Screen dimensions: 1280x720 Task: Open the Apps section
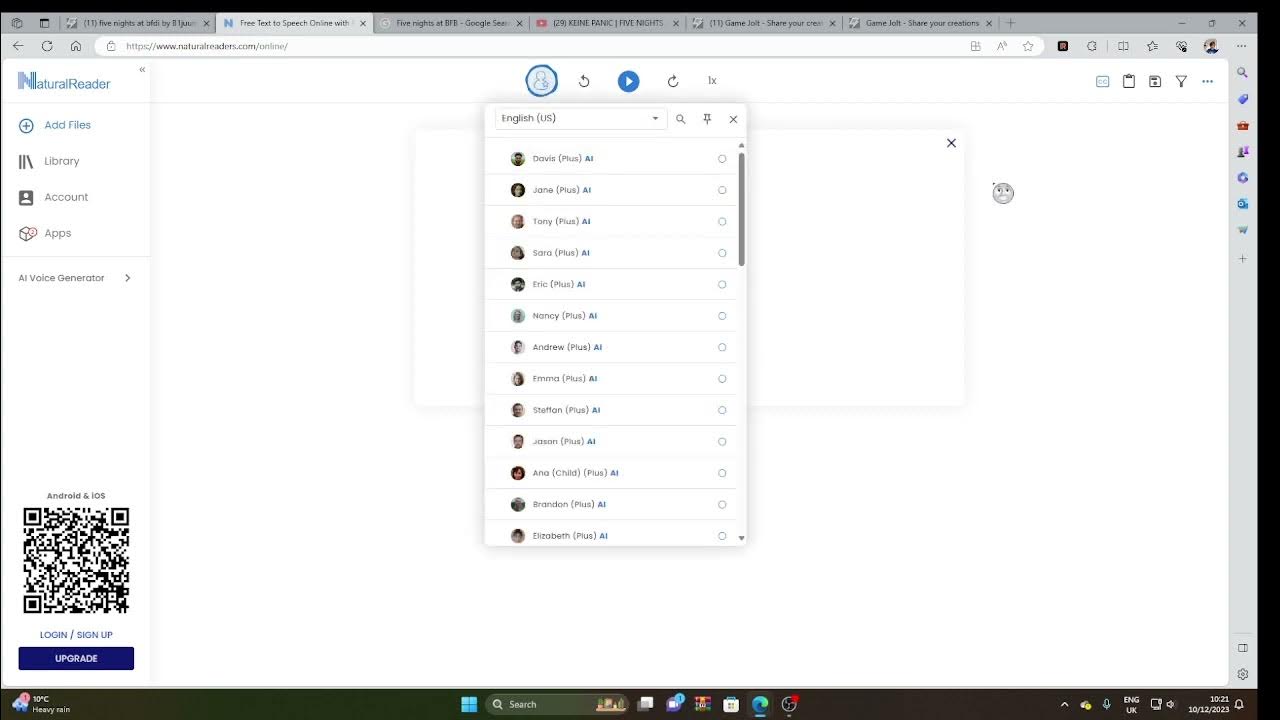(58, 233)
